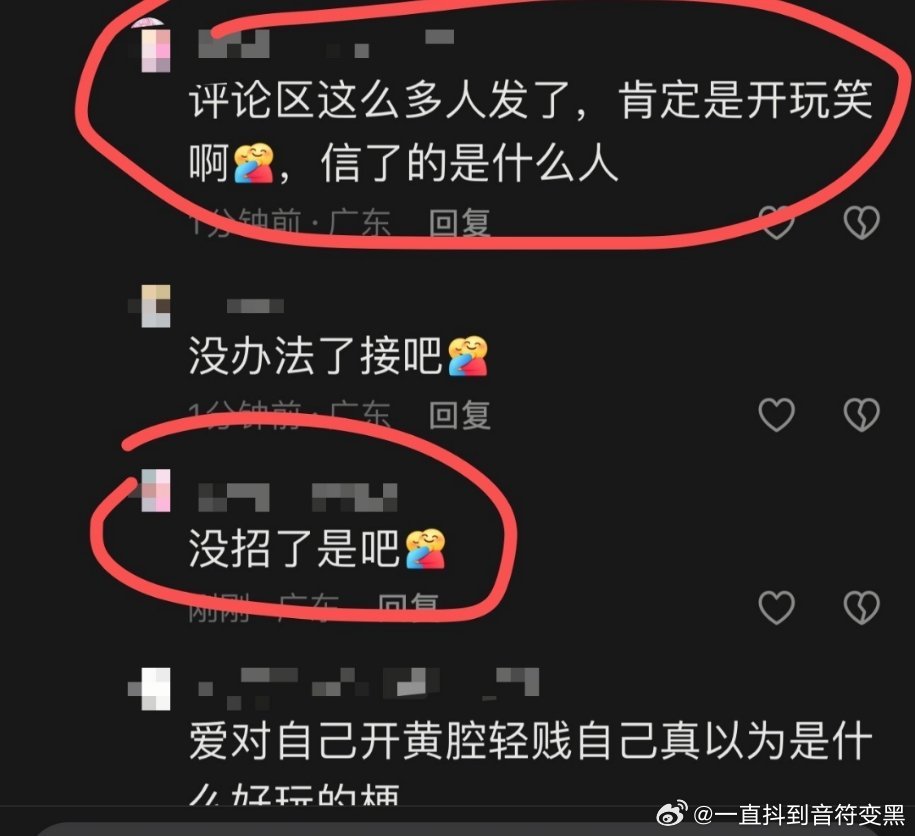Open avatar beside 没招了是吧 comment
Image resolution: width=915 pixels, height=836 pixels.
[x=151, y=490]
